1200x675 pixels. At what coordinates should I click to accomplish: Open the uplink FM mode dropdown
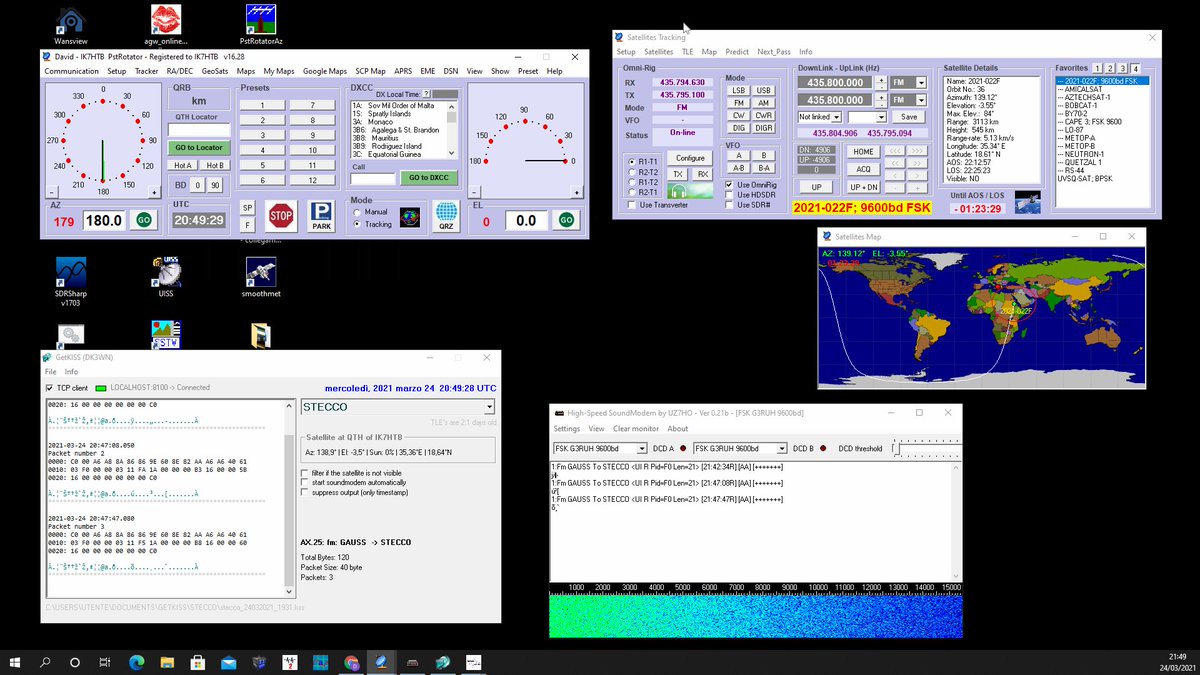(x=921, y=100)
